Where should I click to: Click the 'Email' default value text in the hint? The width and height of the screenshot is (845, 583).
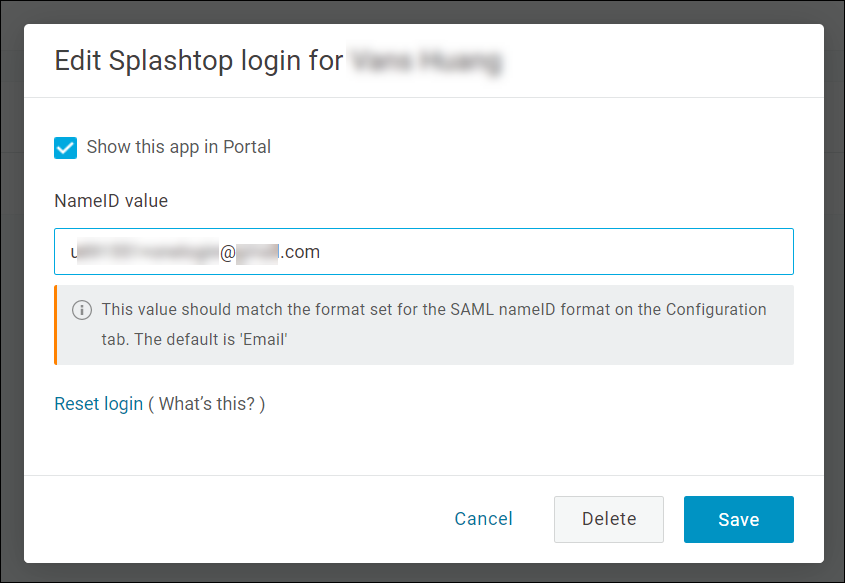pyautogui.click(x=264, y=339)
